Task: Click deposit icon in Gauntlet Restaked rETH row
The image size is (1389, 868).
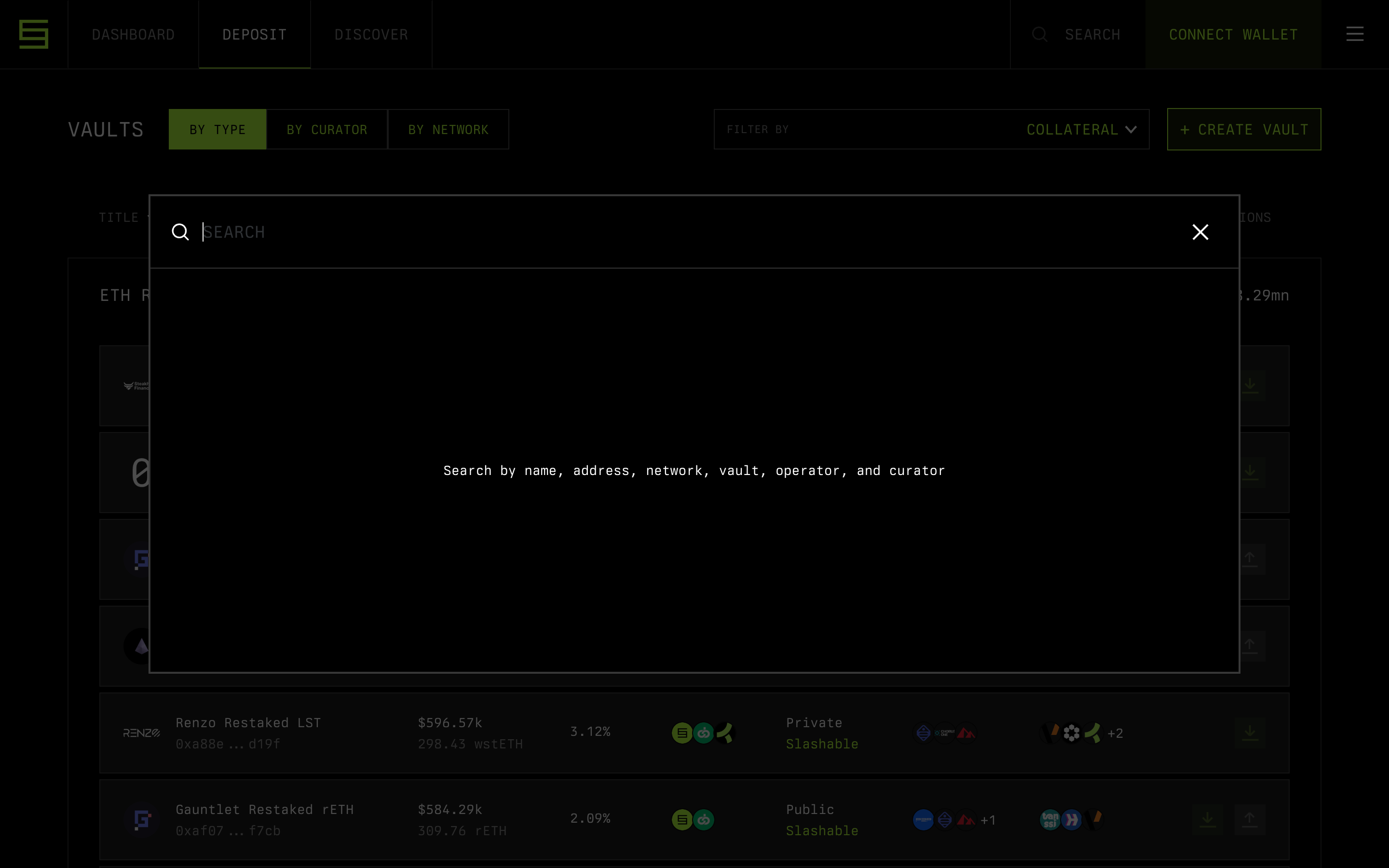Action: (x=1207, y=819)
